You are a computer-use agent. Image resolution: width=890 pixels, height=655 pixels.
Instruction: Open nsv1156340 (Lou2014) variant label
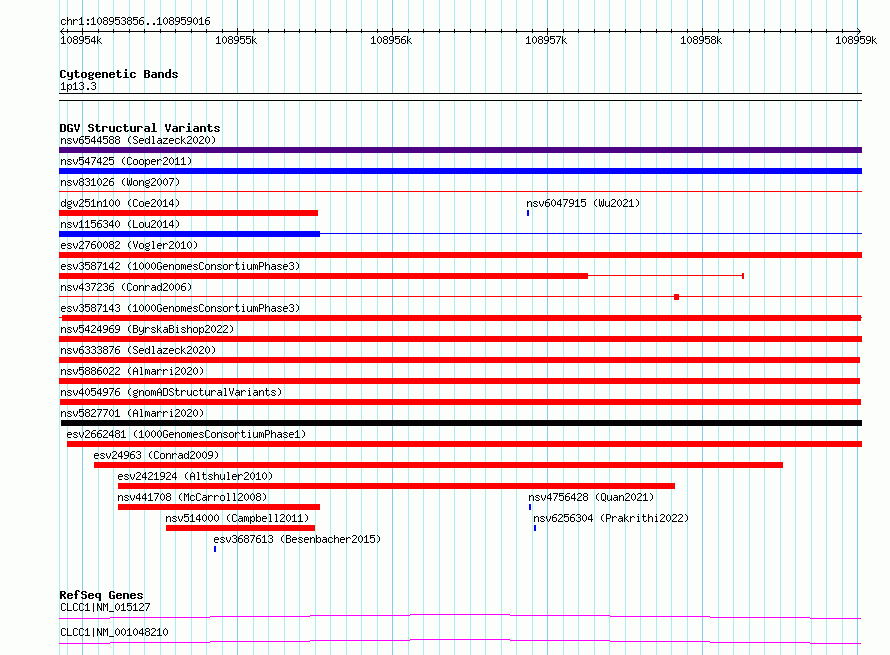click(120, 224)
